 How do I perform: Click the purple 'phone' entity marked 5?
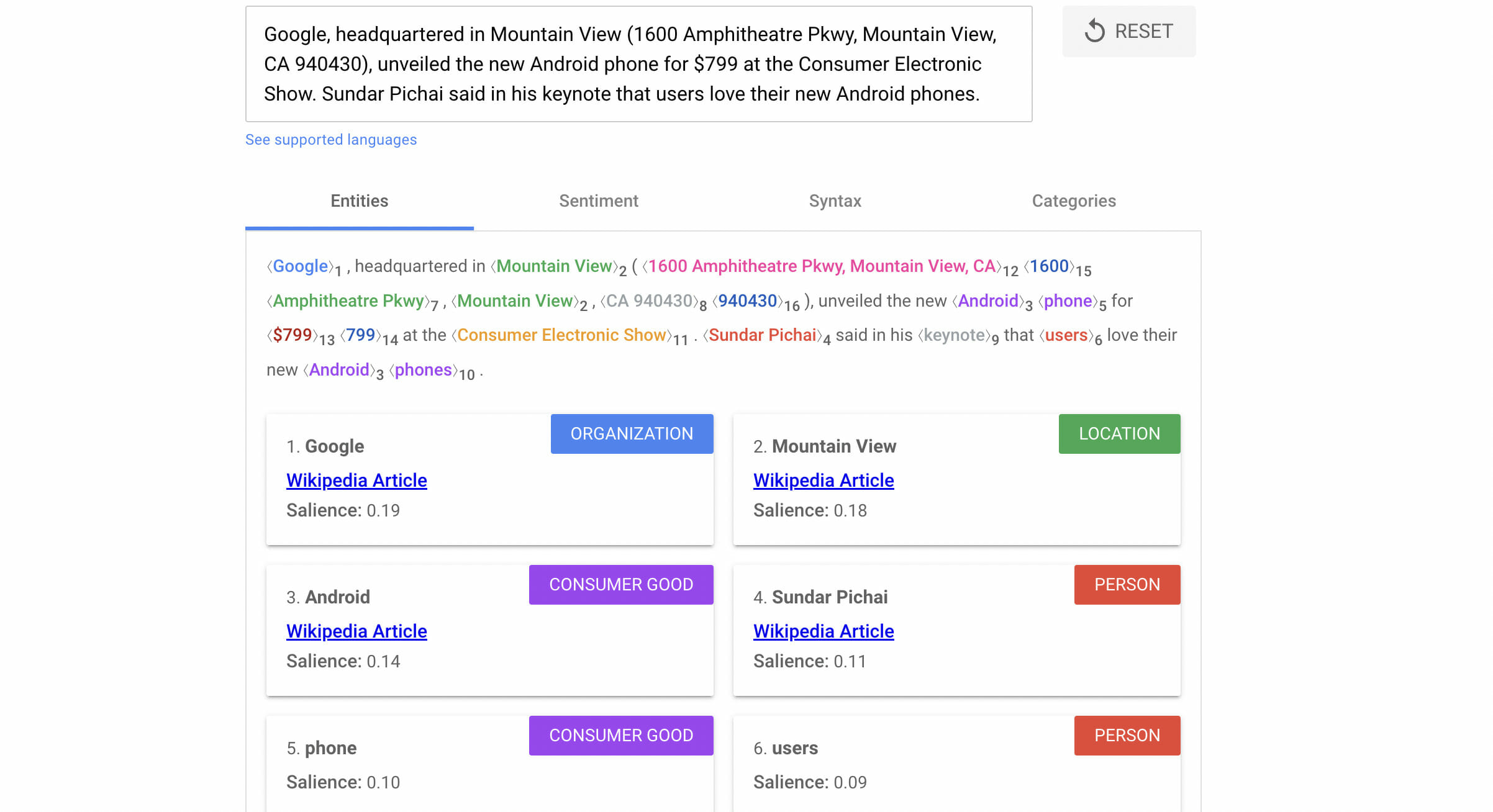(x=1068, y=301)
